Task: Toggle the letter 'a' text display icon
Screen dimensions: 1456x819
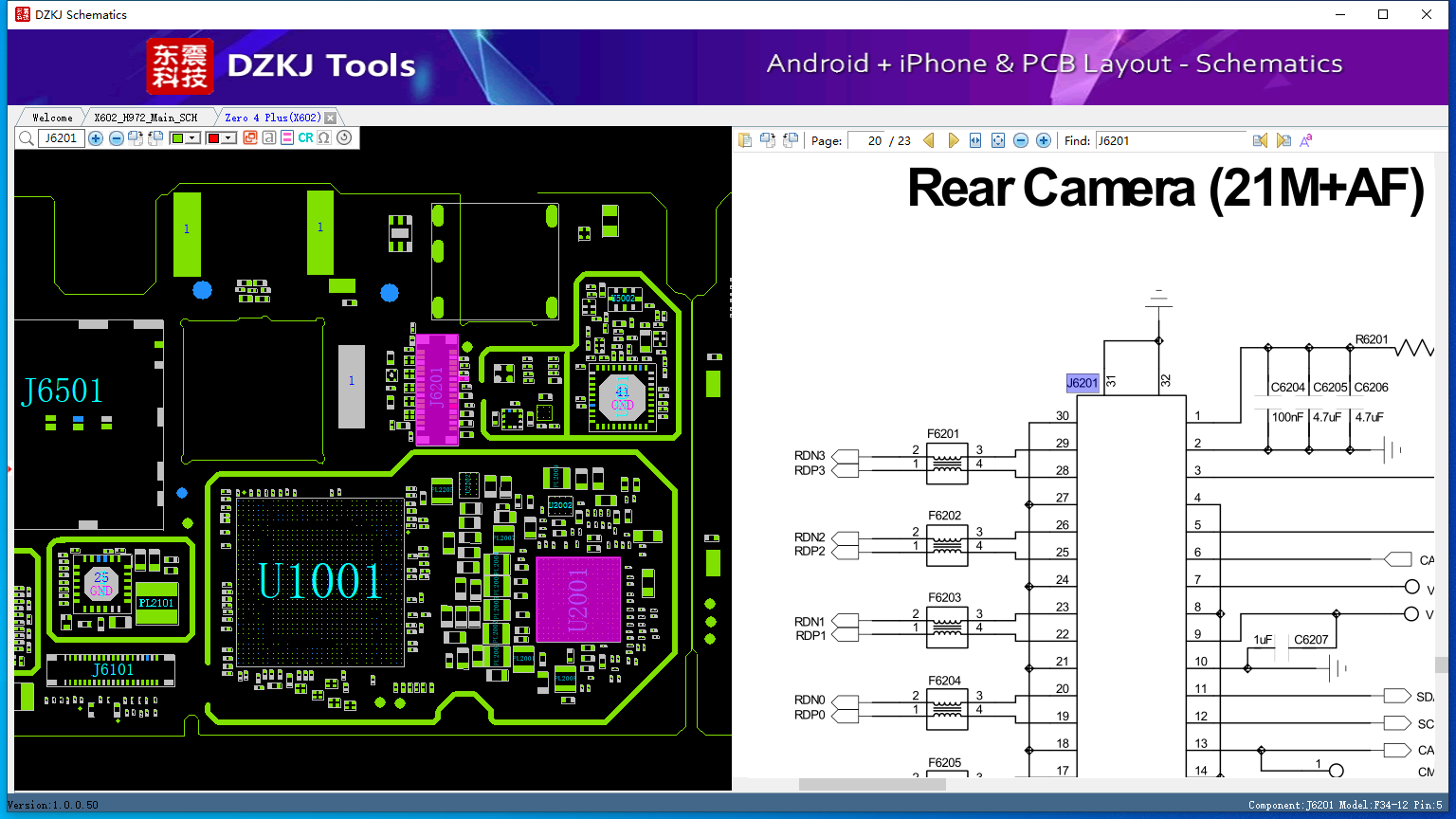Action: pos(269,138)
